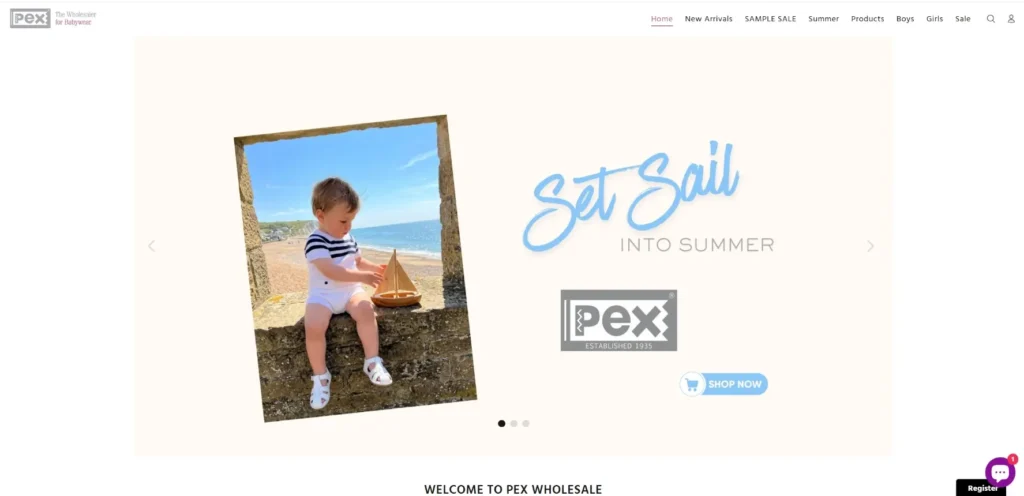Image resolution: width=1024 pixels, height=496 pixels.
Task: Click the shopping cart Shop Now icon
Action: click(692, 384)
